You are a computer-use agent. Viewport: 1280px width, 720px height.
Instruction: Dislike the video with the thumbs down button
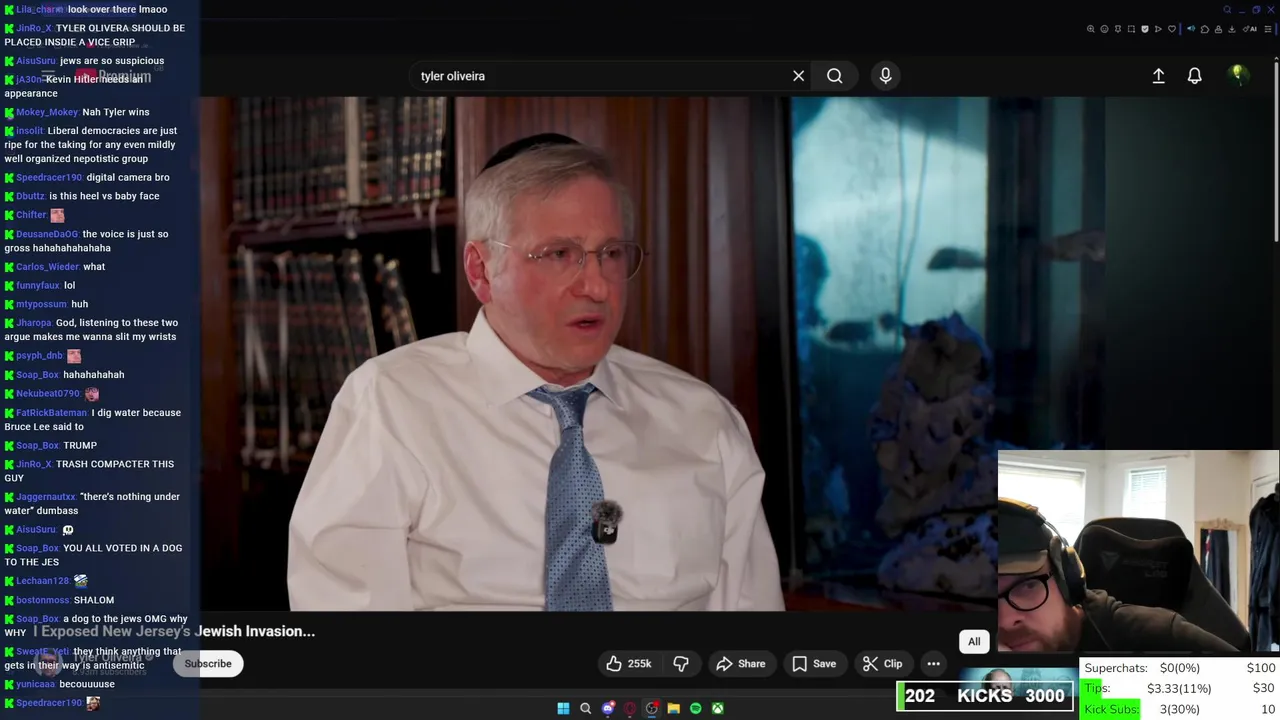681,664
